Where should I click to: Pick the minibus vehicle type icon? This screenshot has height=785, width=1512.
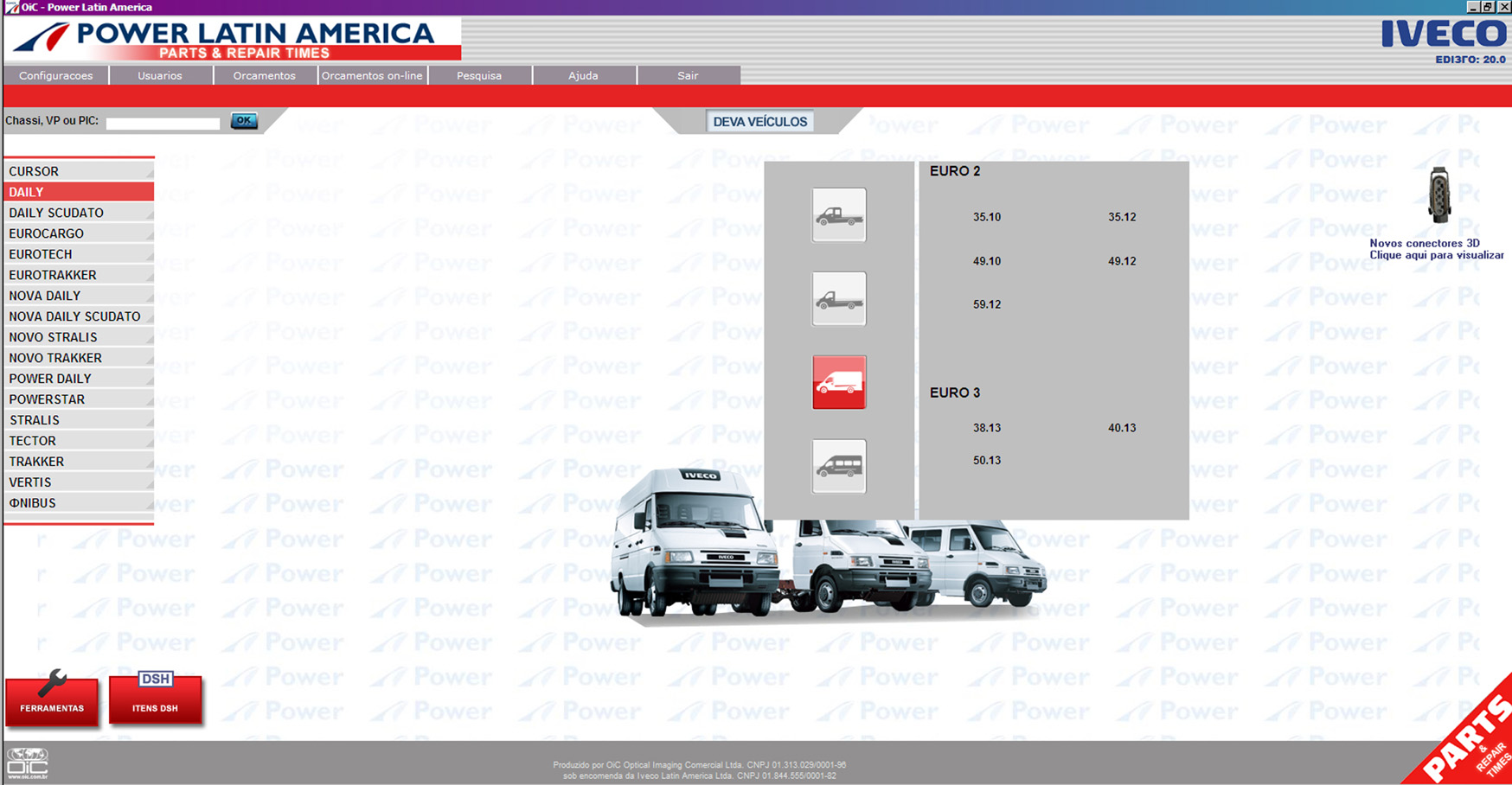coord(838,467)
